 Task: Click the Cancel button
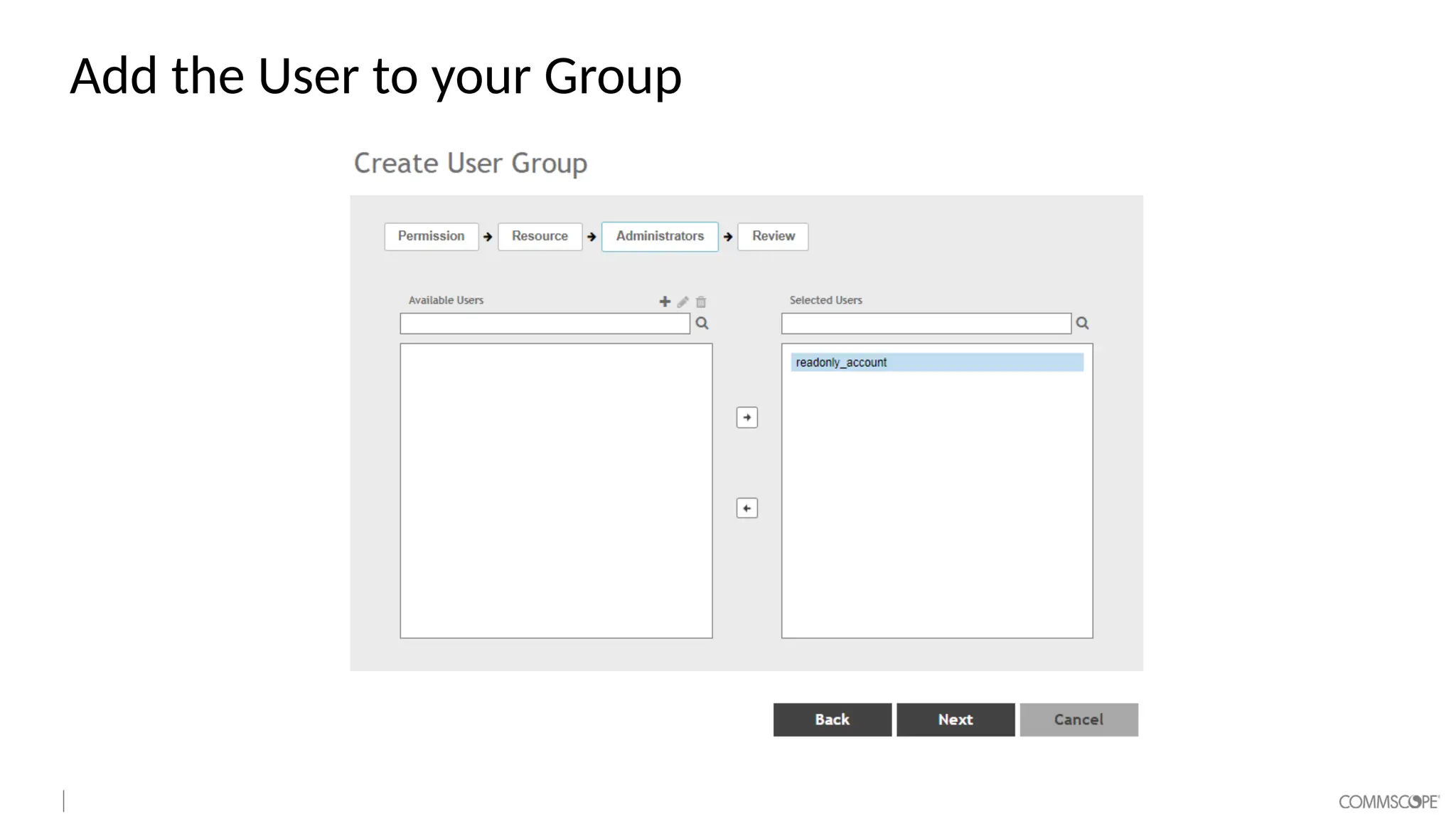coord(1078,719)
